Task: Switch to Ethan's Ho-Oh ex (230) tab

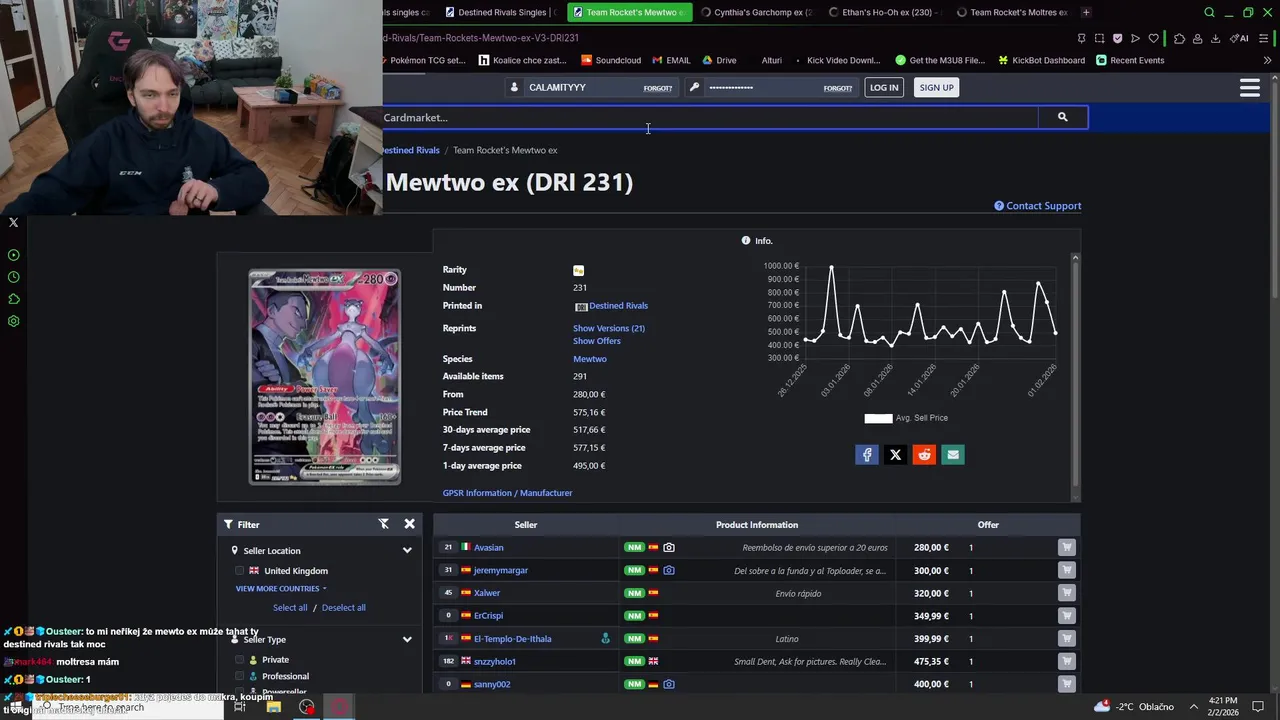Action: click(884, 13)
